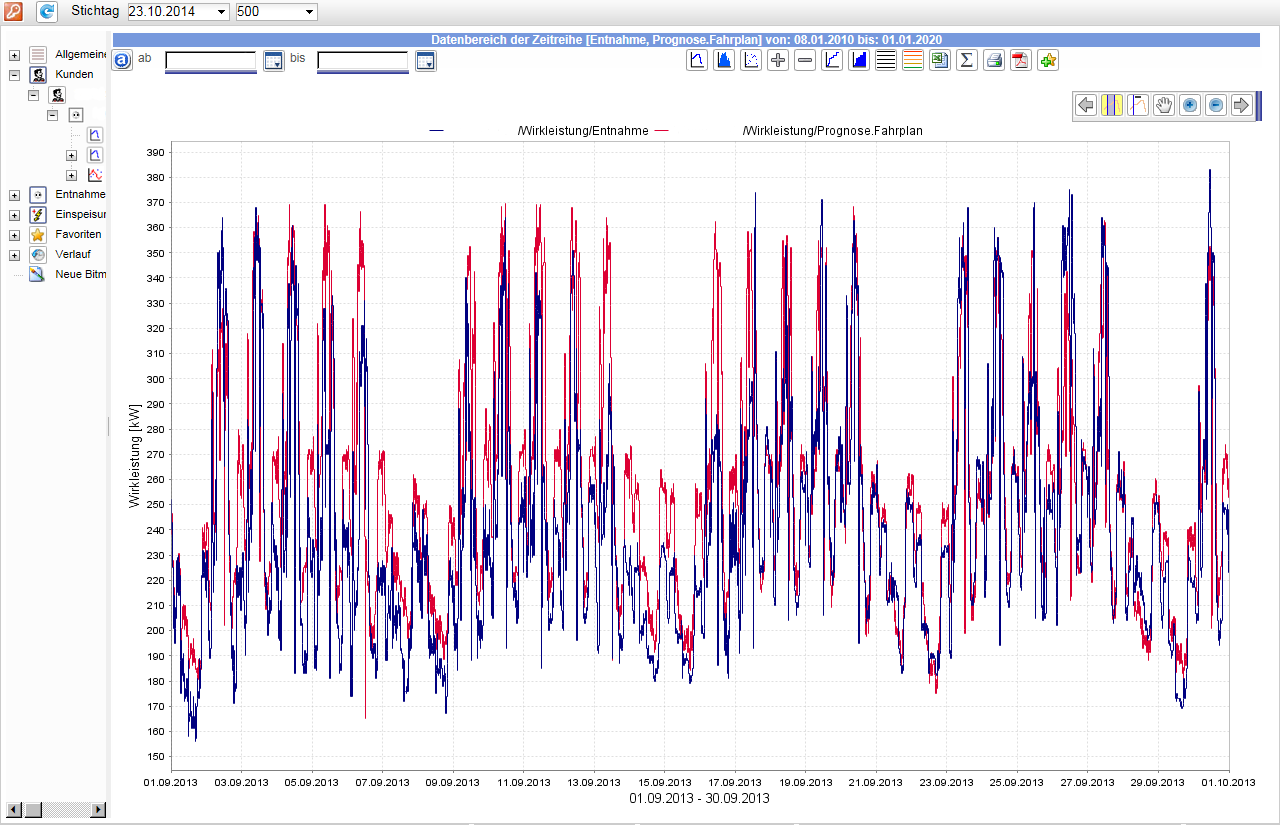Open Neue Bitmap item in tree
Image resolution: width=1280 pixels, height=825 pixels.
[x=80, y=274]
